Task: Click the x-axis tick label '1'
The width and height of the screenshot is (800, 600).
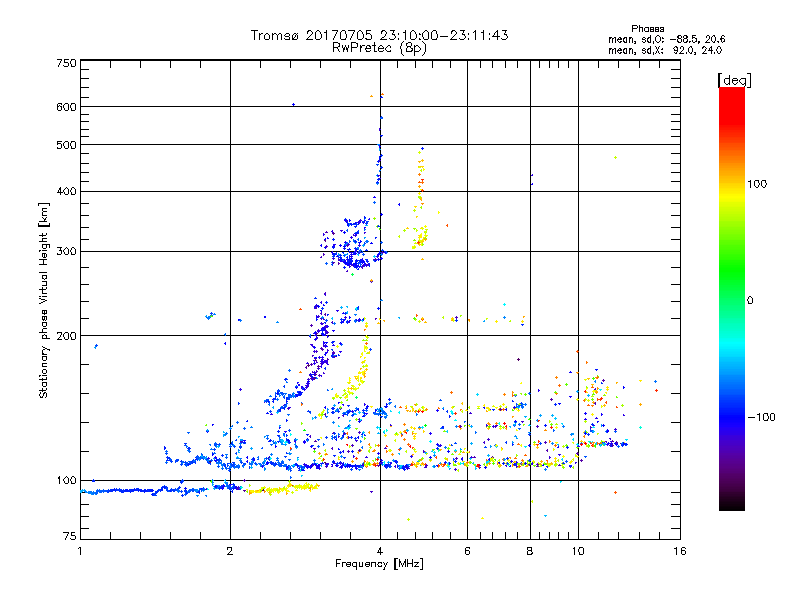Action: (x=80, y=551)
